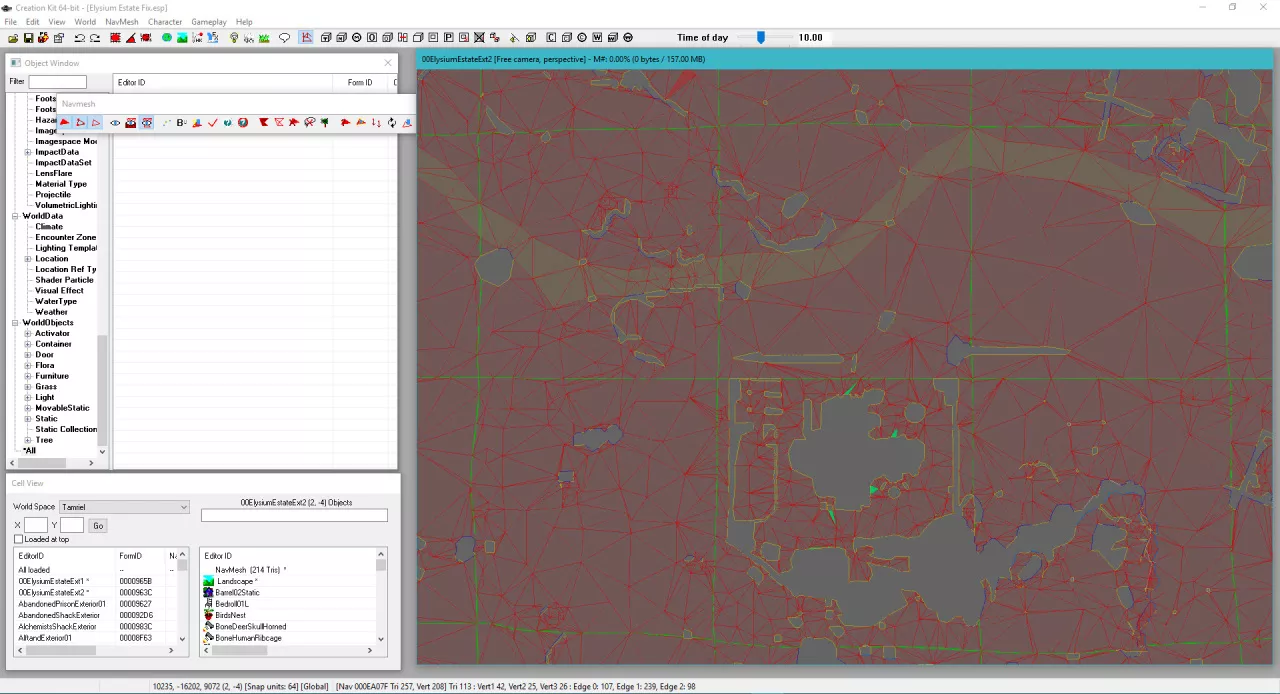Collapse the WorldObjects tree node
The height and width of the screenshot is (694, 1280).
point(16,323)
